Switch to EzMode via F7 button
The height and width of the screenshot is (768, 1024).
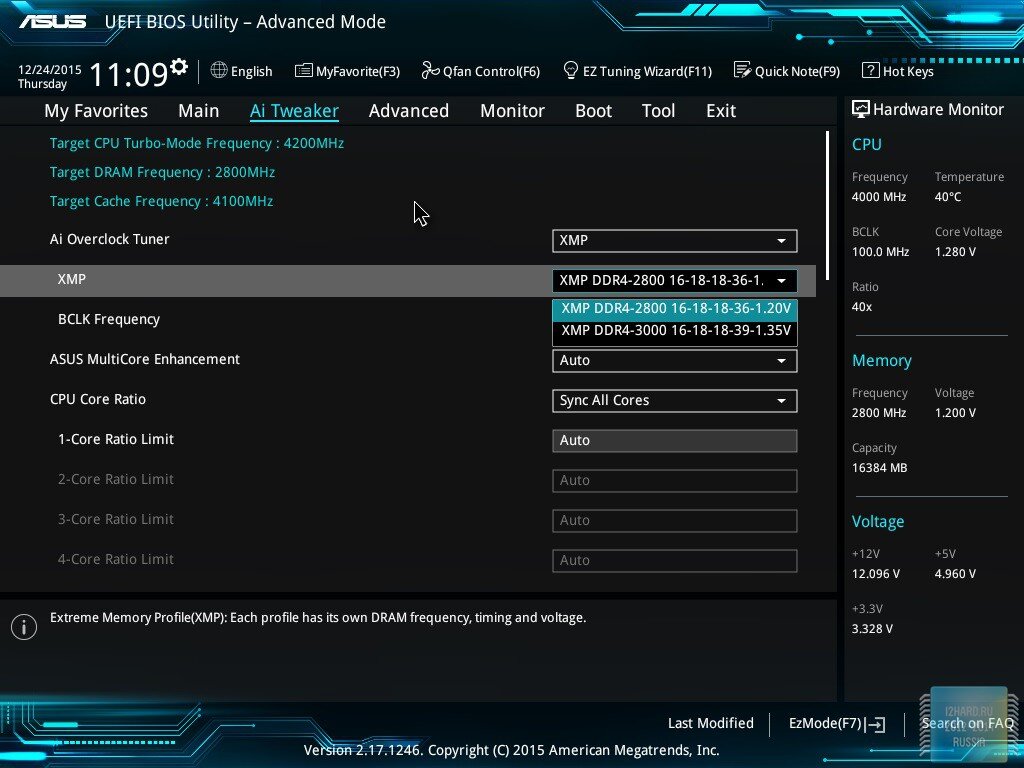pos(836,723)
